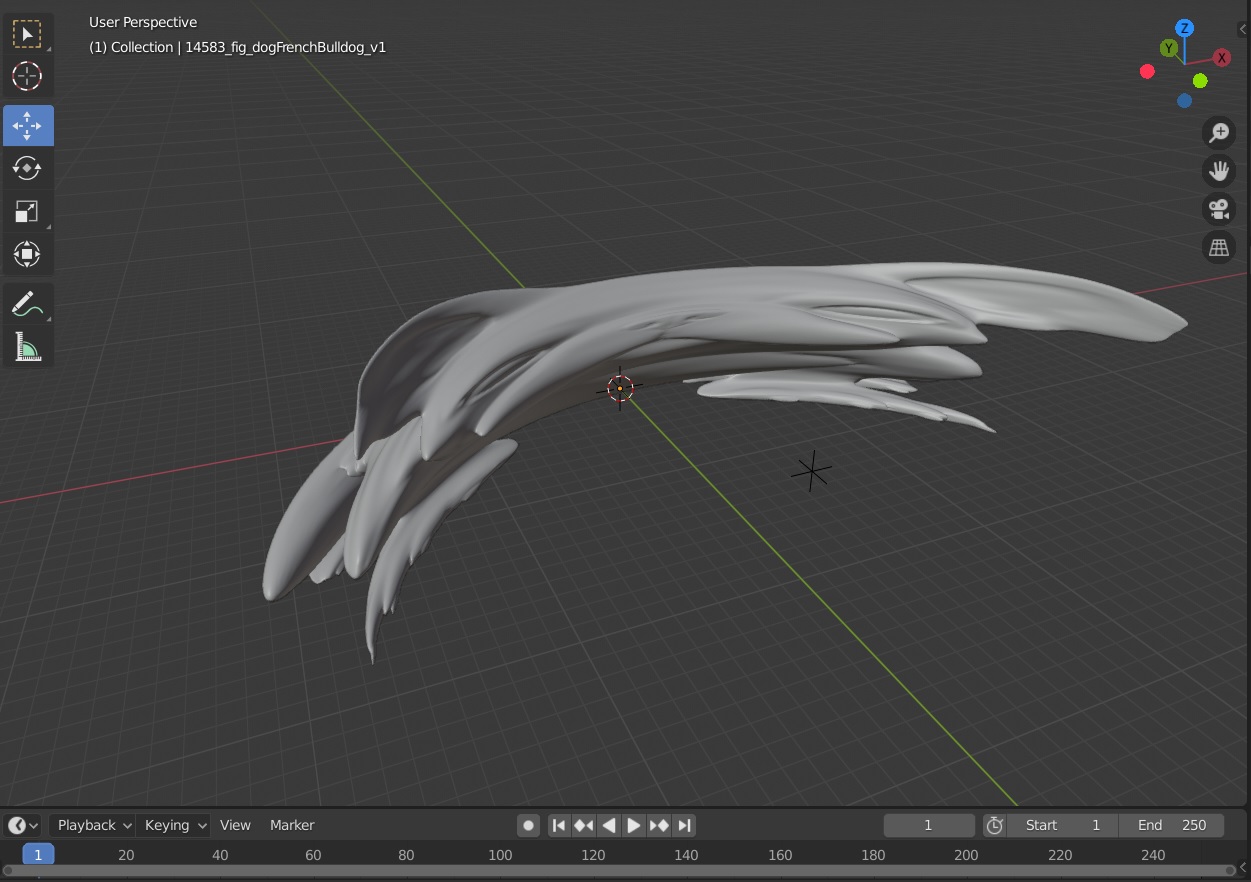The height and width of the screenshot is (882, 1251).
Task: Switch between perspective and orthographic view
Action: pos(1219,248)
